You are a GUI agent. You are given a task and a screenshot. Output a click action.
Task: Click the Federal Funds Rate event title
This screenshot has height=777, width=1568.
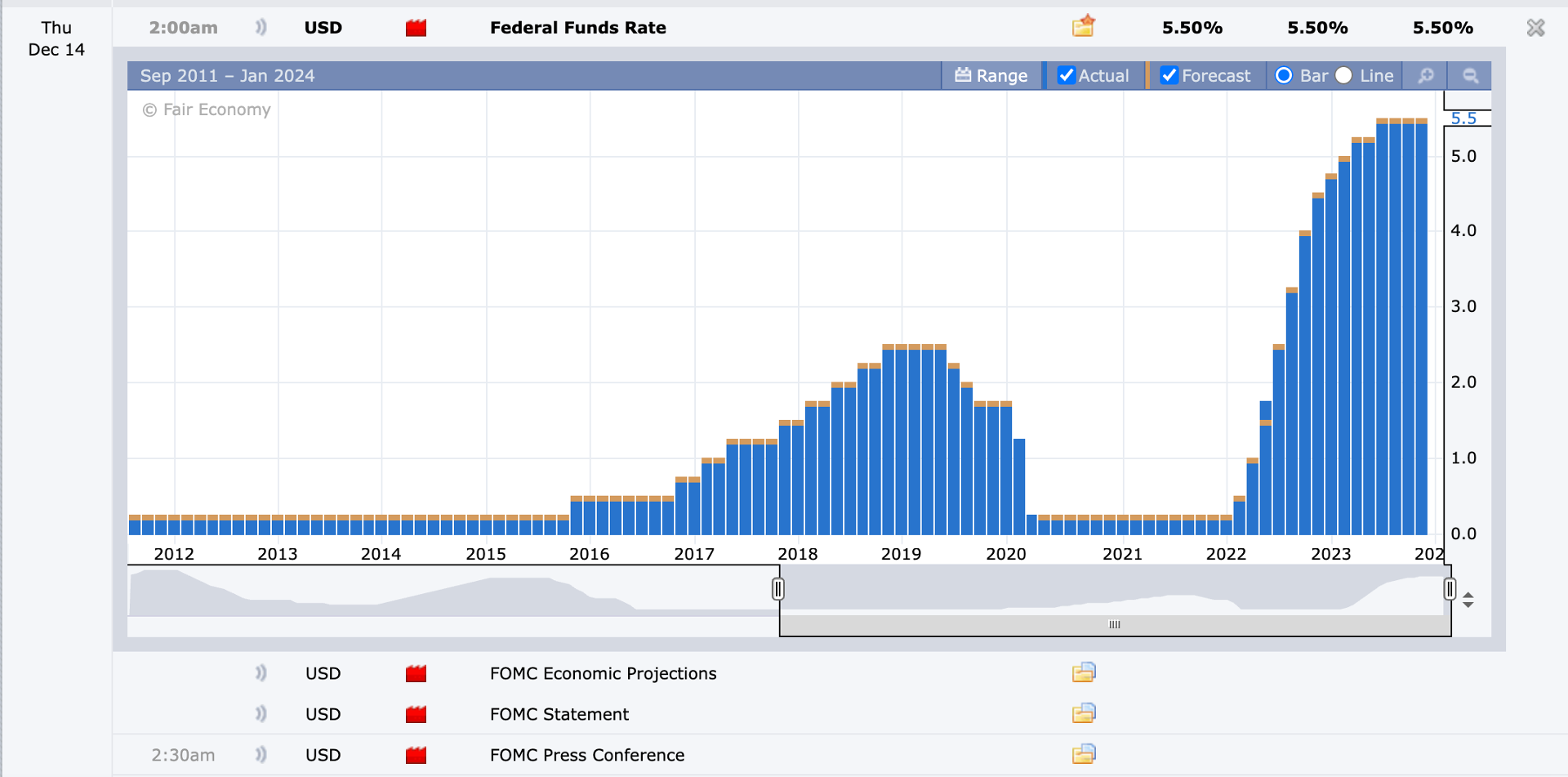point(578,28)
